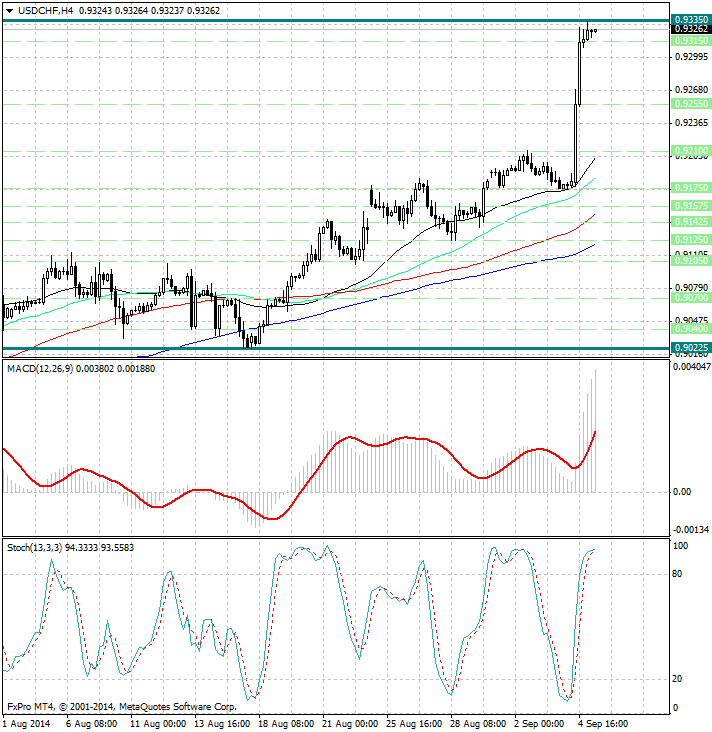Click the 25 Aug 16:00 time label
Image resolution: width=712 pixels, height=732 pixels.
(x=414, y=724)
